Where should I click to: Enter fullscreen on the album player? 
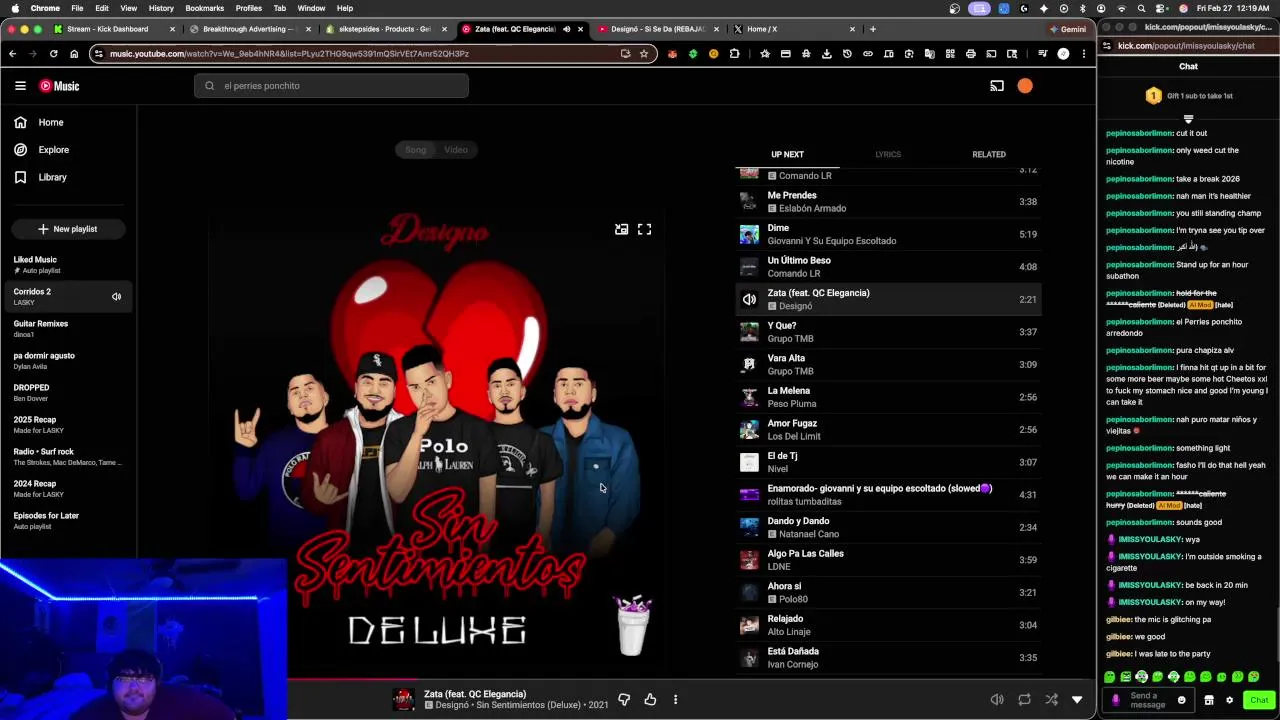coord(645,229)
